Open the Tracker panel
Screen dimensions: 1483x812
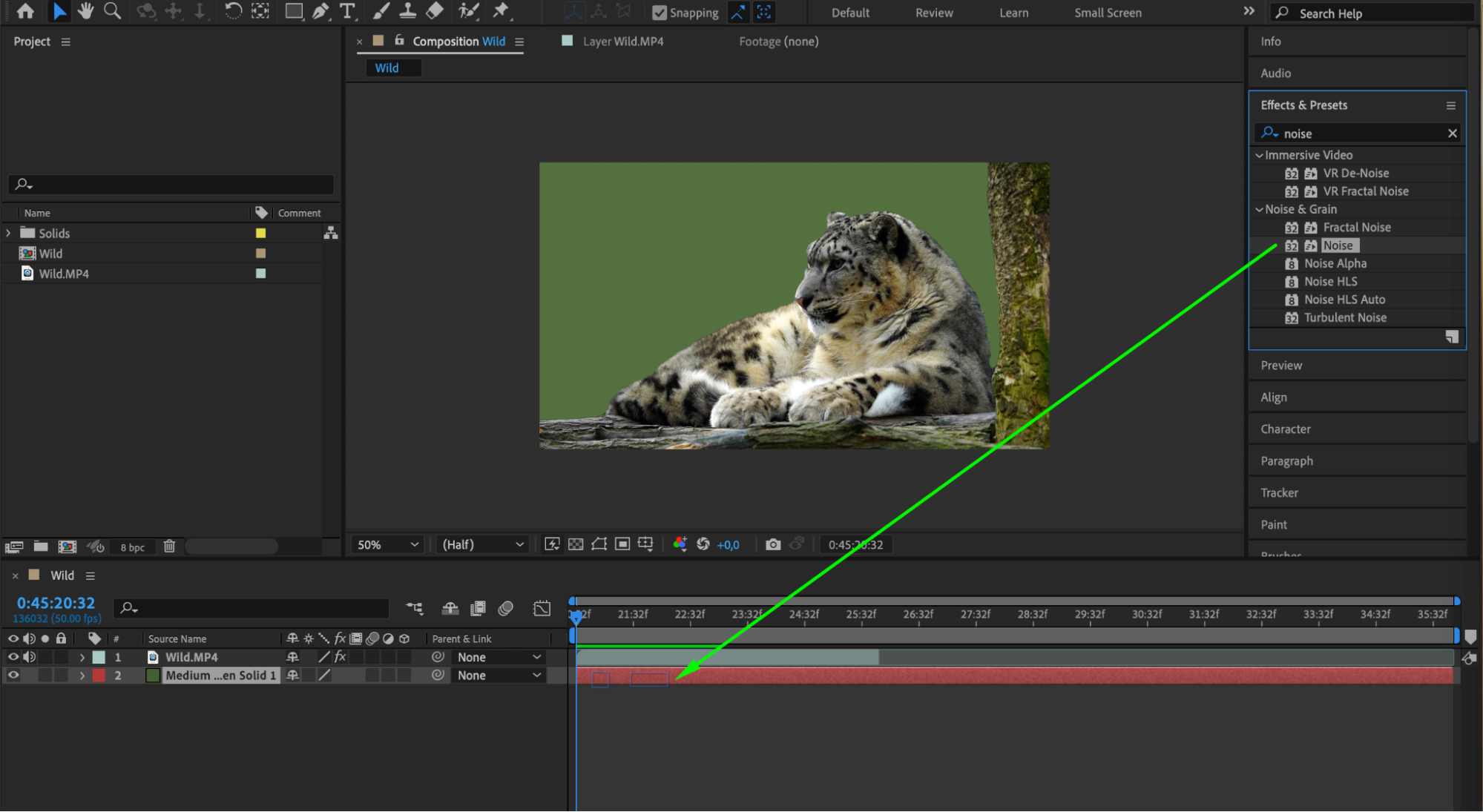coord(1279,492)
